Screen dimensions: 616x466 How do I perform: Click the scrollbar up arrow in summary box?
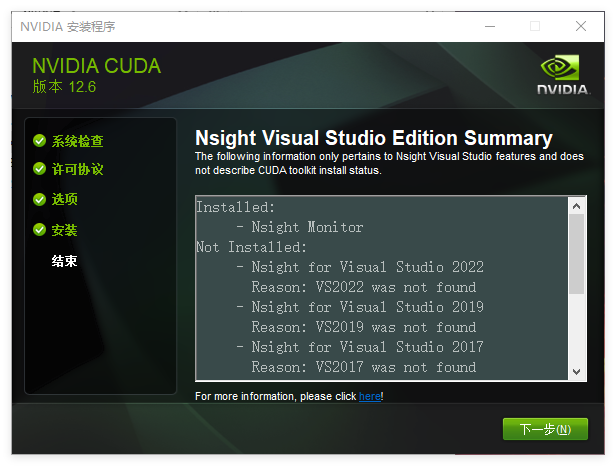576,206
